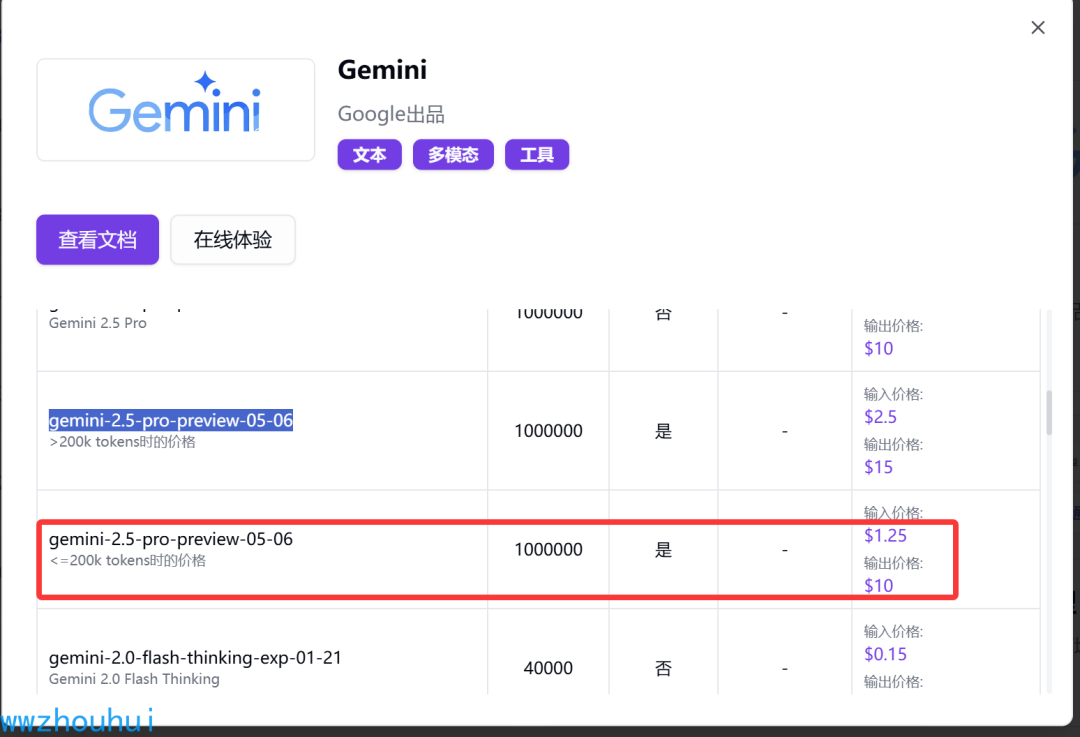Click gemini-2.0-flash-thinking-exp-01-21 model name
1080x737 pixels.
click(195, 657)
